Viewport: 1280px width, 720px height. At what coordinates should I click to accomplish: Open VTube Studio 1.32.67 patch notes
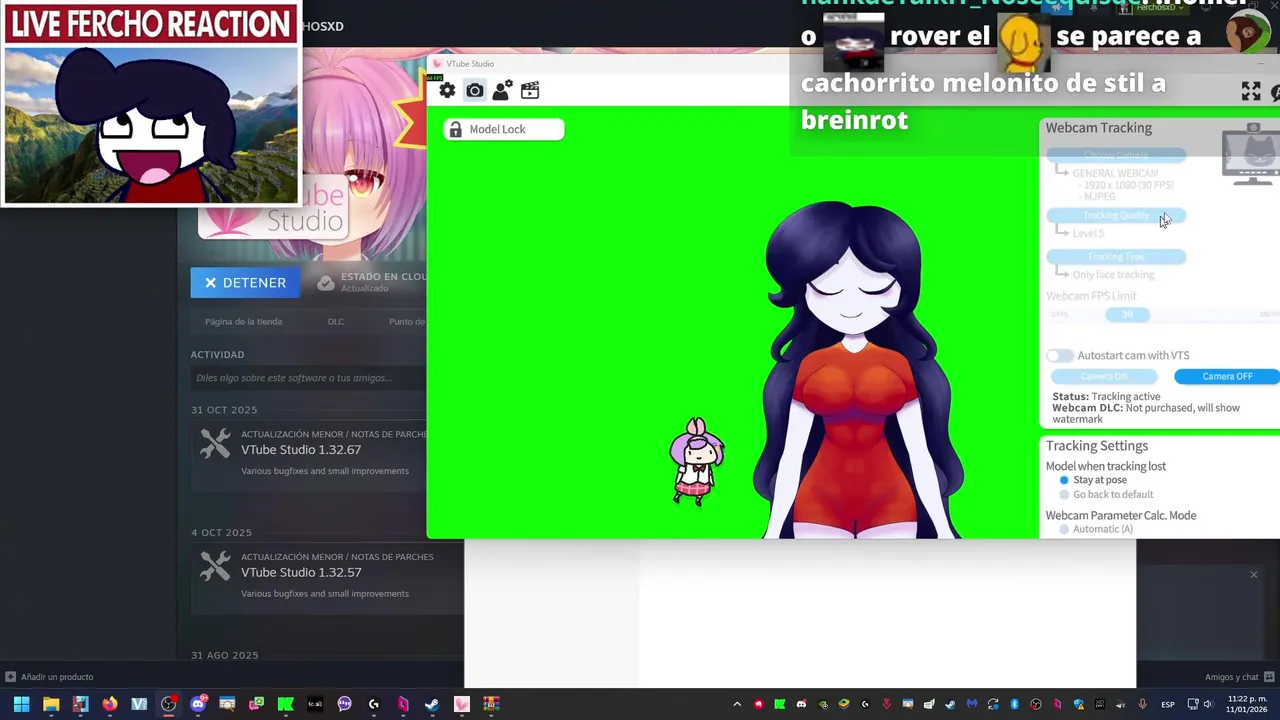pyautogui.click(x=301, y=450)
